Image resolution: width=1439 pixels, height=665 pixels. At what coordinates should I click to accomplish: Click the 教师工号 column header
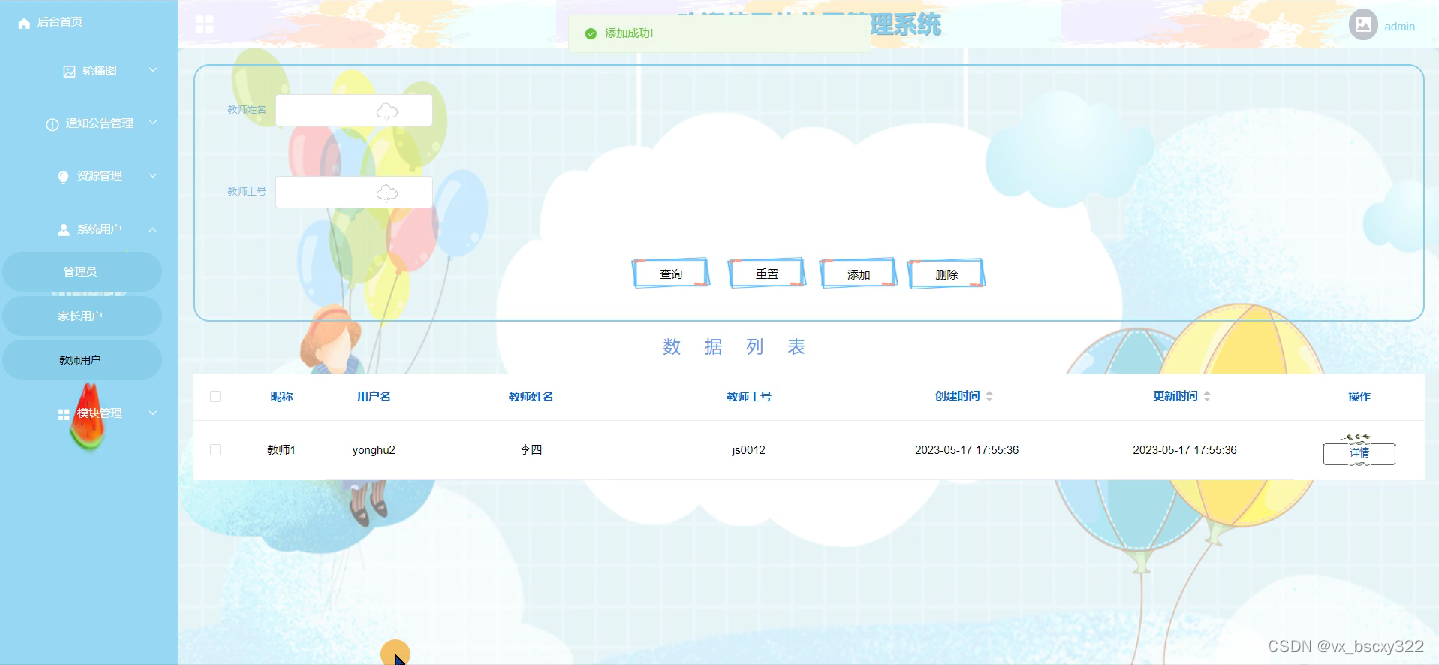(749, 397)
